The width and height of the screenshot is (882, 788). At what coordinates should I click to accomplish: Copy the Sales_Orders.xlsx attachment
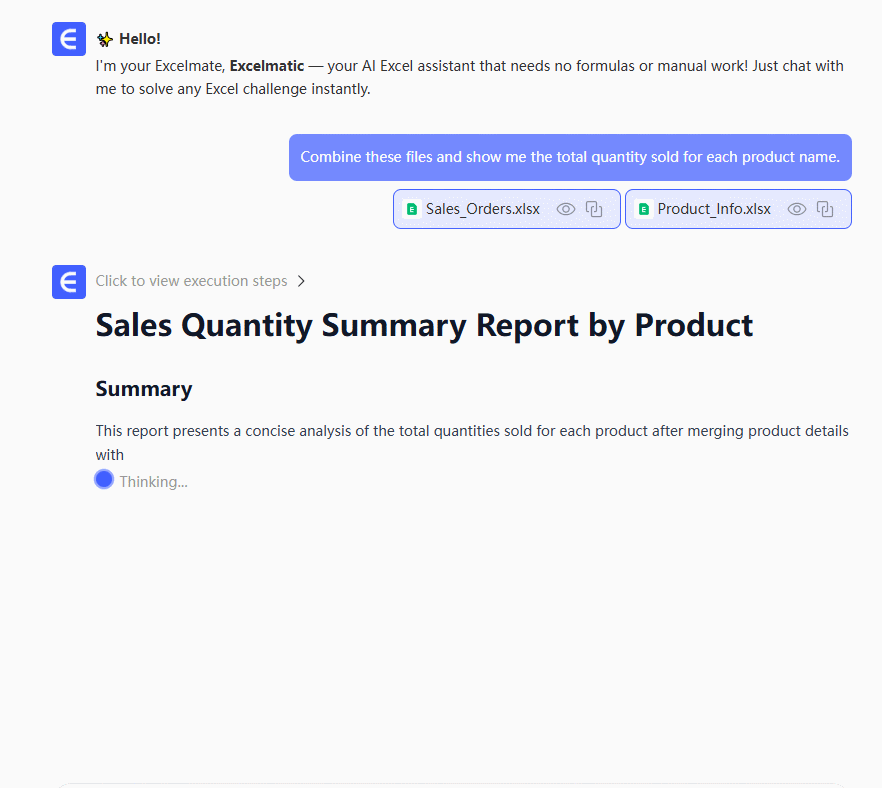point(594,209)
